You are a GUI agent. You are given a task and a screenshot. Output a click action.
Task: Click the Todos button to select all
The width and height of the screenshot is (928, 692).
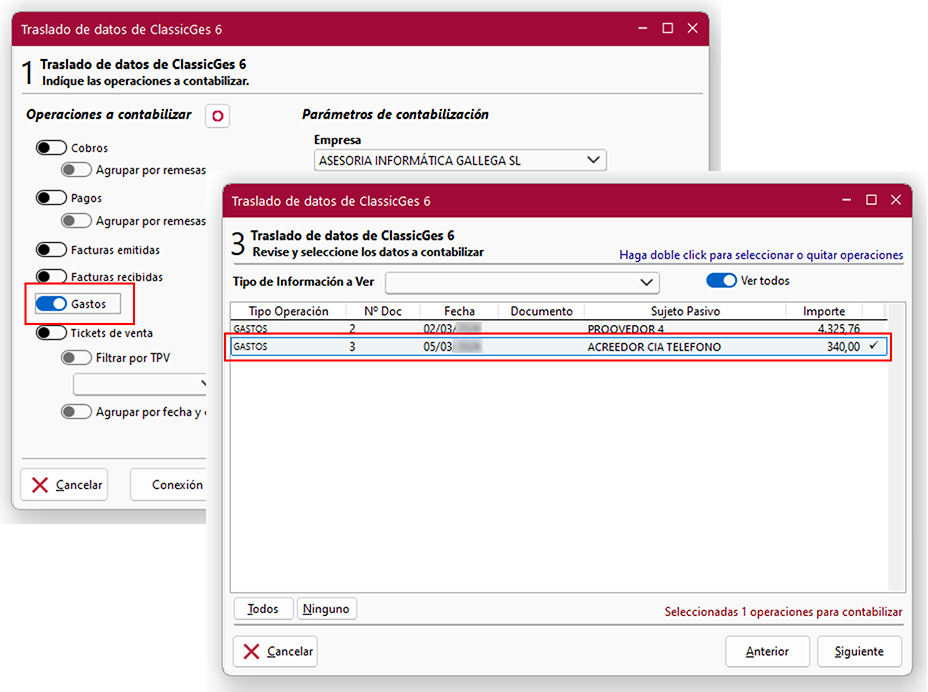[x=263, y=608]
